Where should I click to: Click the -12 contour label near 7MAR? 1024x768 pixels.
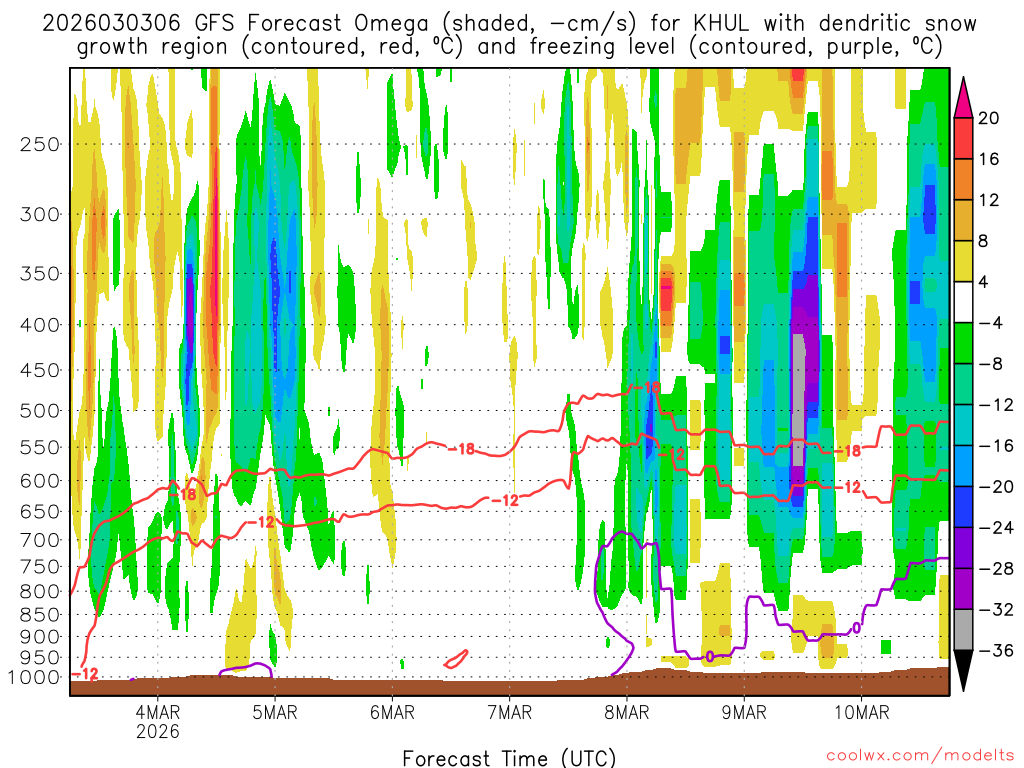click(505, 500)
